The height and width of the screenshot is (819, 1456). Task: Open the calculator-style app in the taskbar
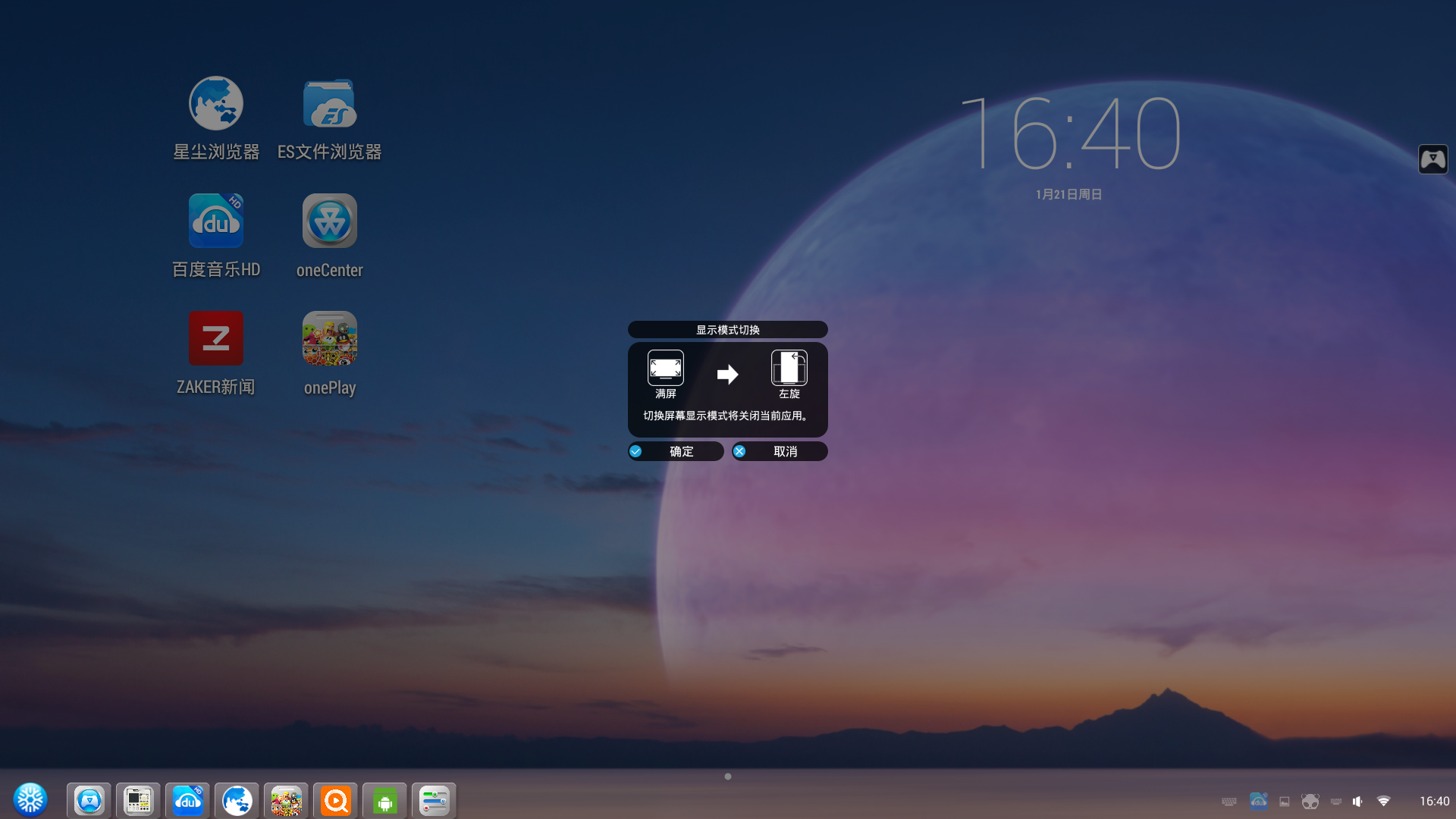[x=138, y=800]
